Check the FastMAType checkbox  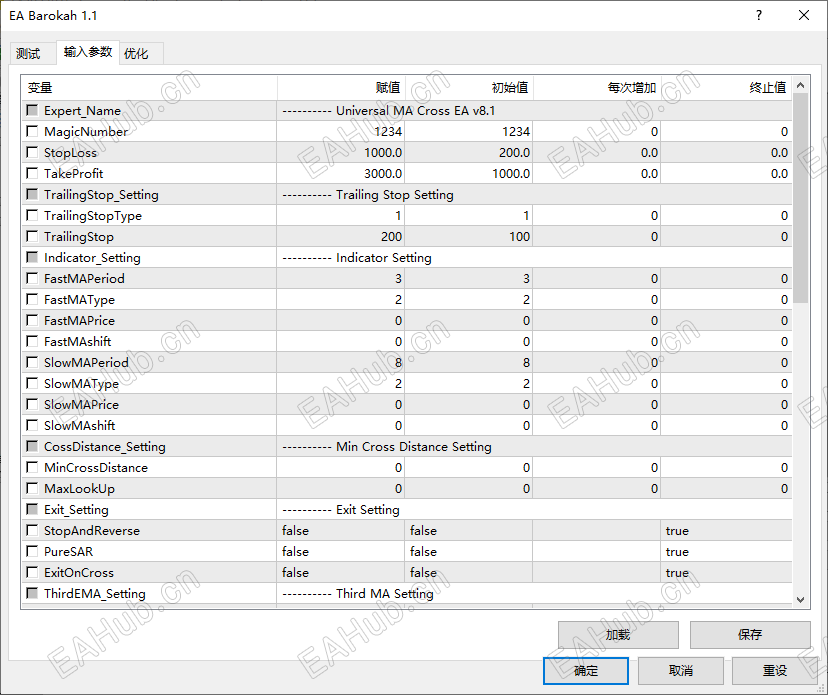click(32, 299)
